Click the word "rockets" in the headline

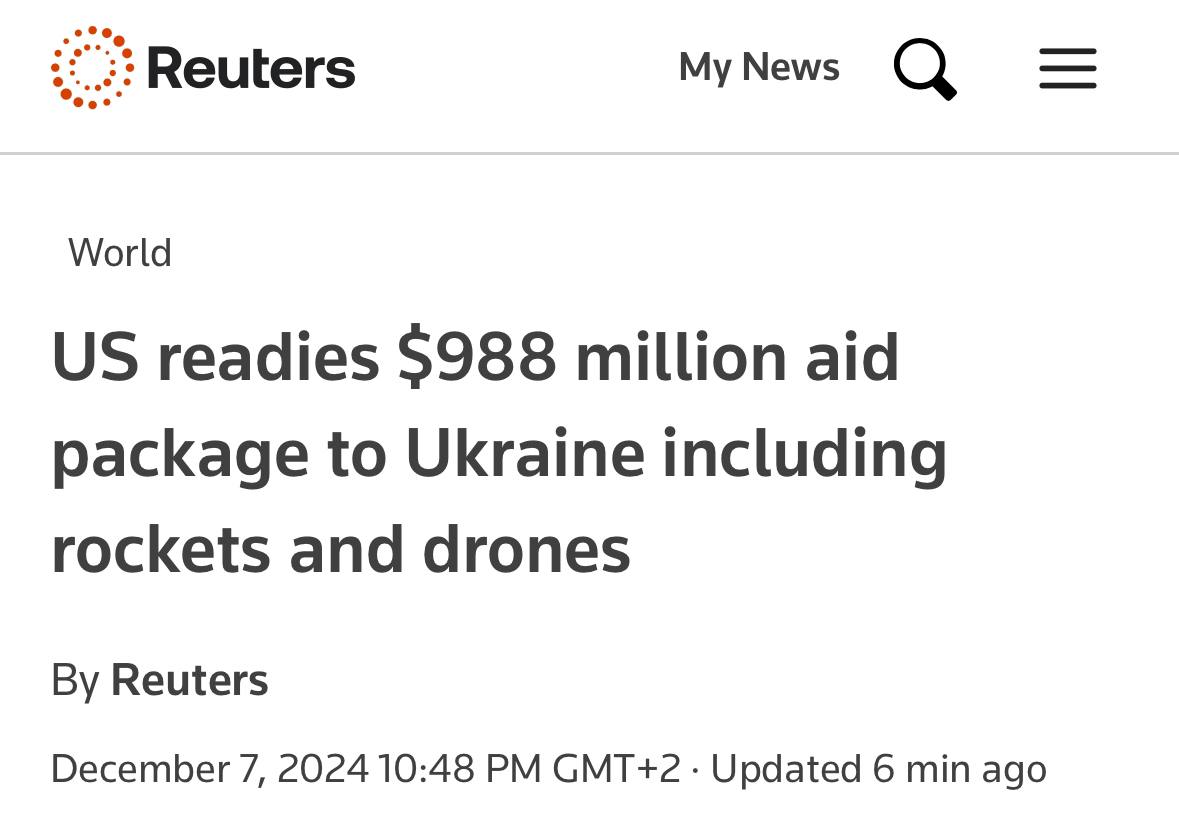(x=161, y=549)
